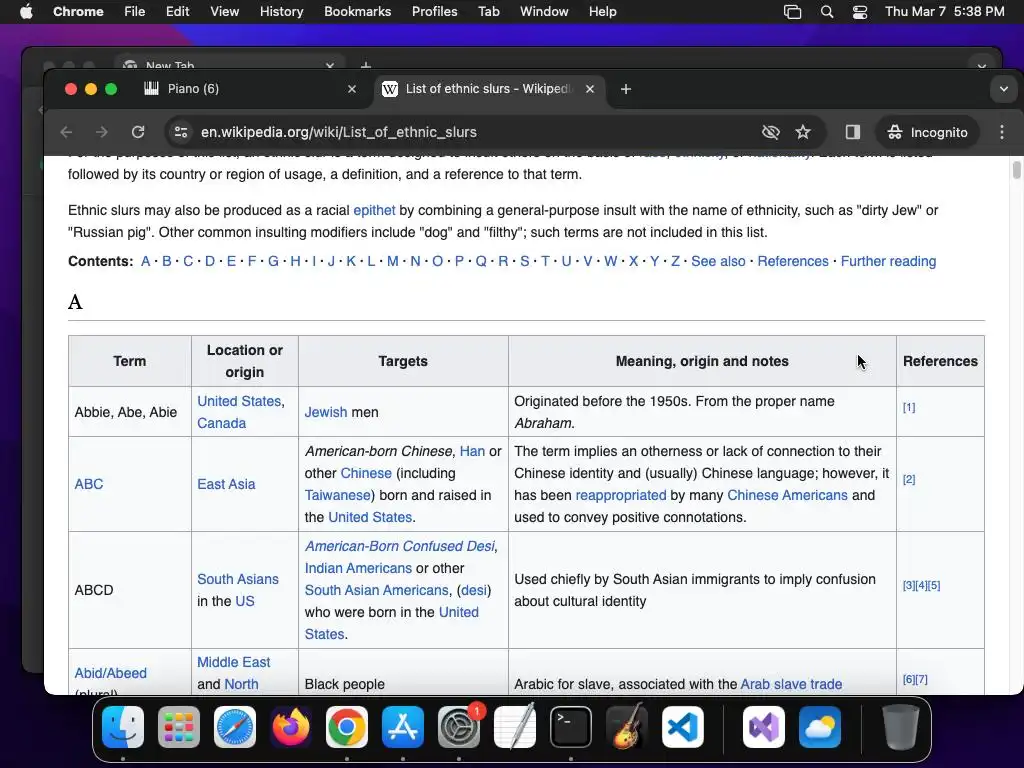1024x768 pixels.
Task: Open the cloud weather app in Dock
Action: [x=820, y=727]
